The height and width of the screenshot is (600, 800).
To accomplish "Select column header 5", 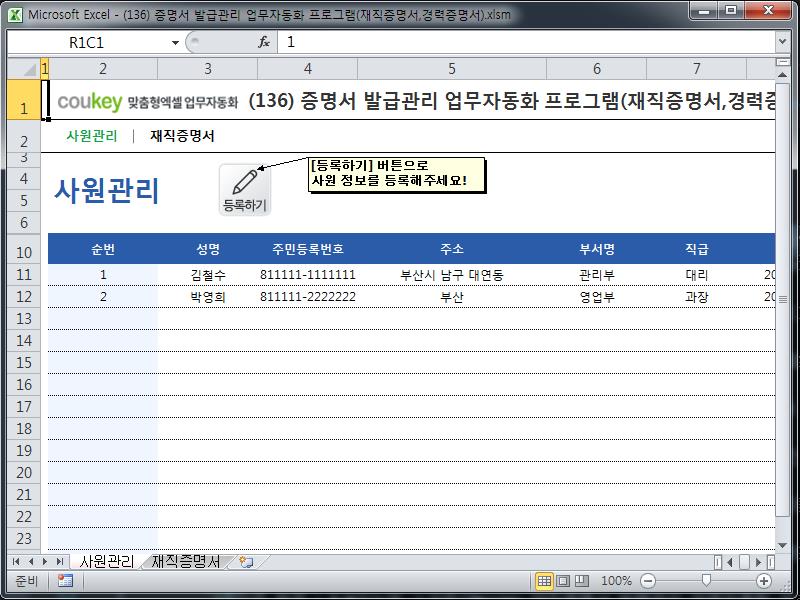I will pyautogui.click(x=452, y=68).
